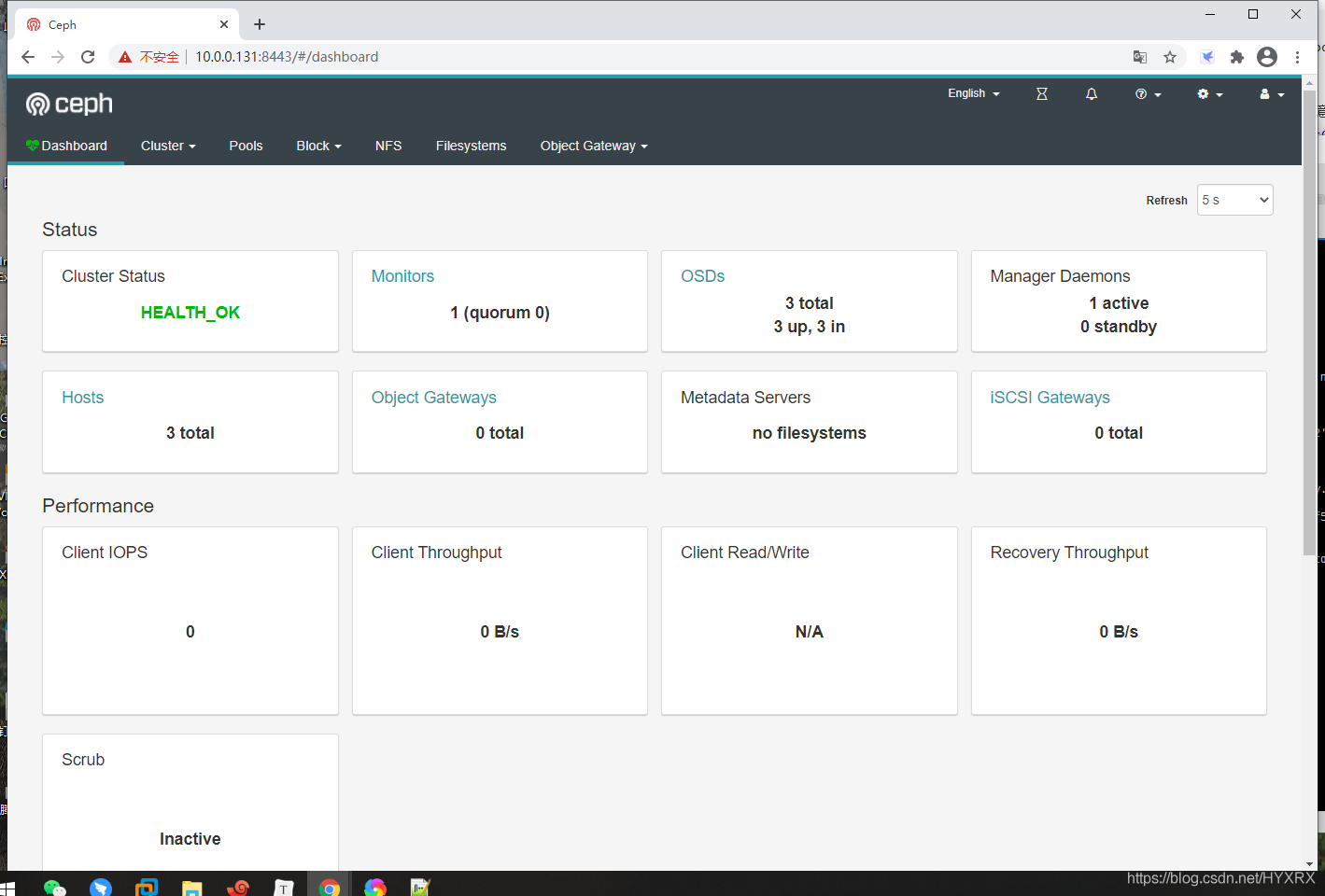Open the OSDs link
This screenshot has width=1325, height=896.
[702, 276]
